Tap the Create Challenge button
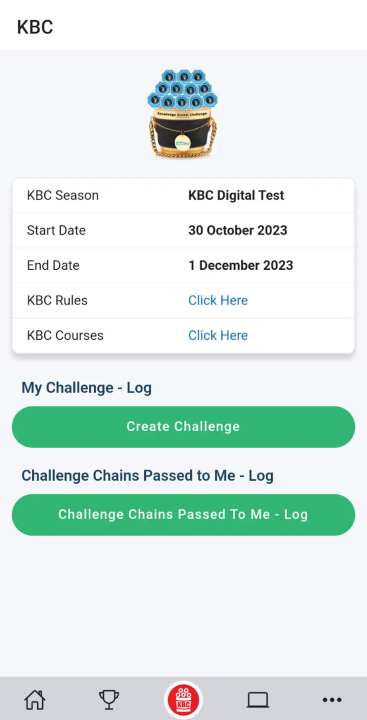The image size is (367, 720). click(x=183, y=427)
